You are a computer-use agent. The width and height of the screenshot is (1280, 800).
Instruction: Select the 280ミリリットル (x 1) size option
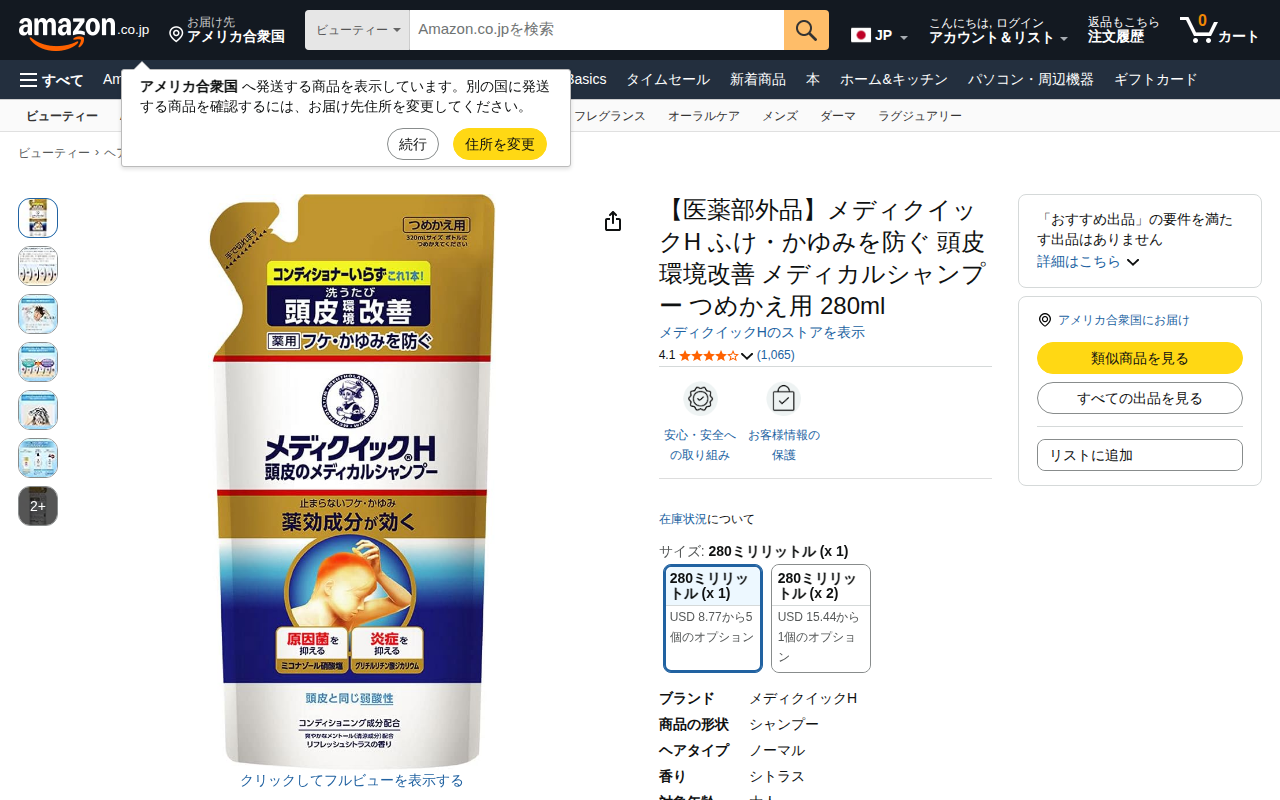tap(713, 618)
